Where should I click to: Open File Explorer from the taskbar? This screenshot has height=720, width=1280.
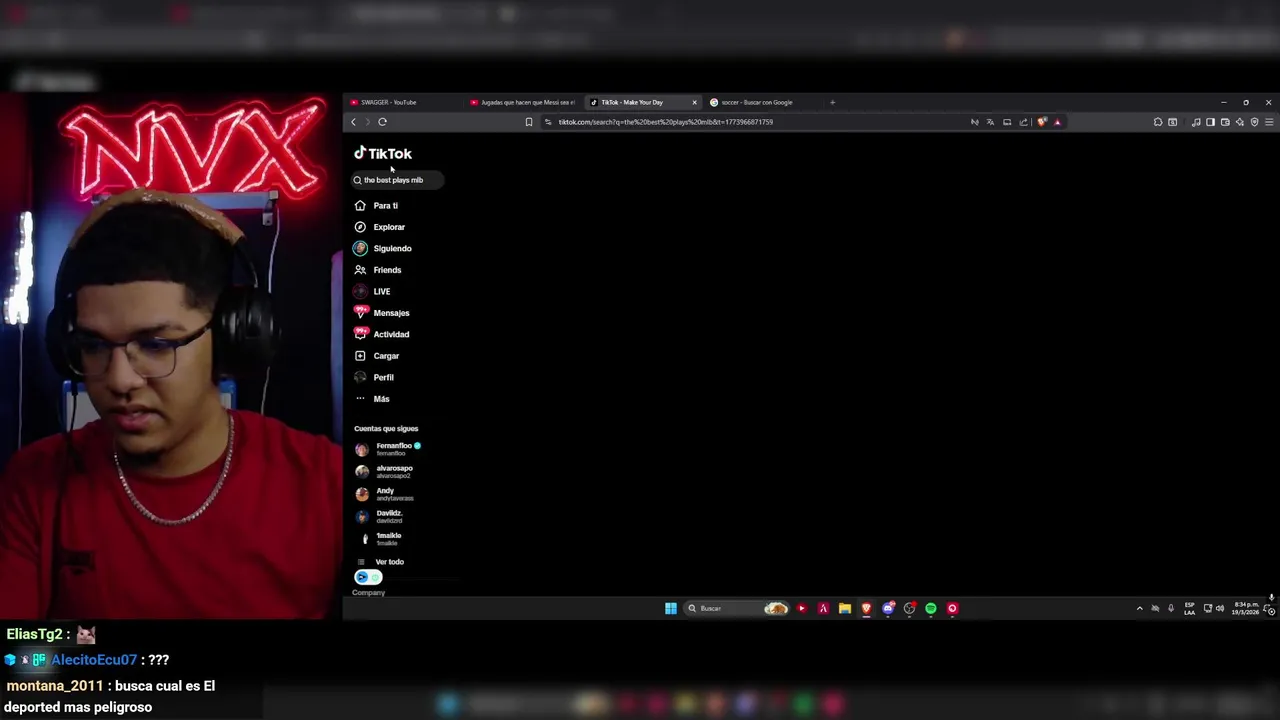click(845, 608)
